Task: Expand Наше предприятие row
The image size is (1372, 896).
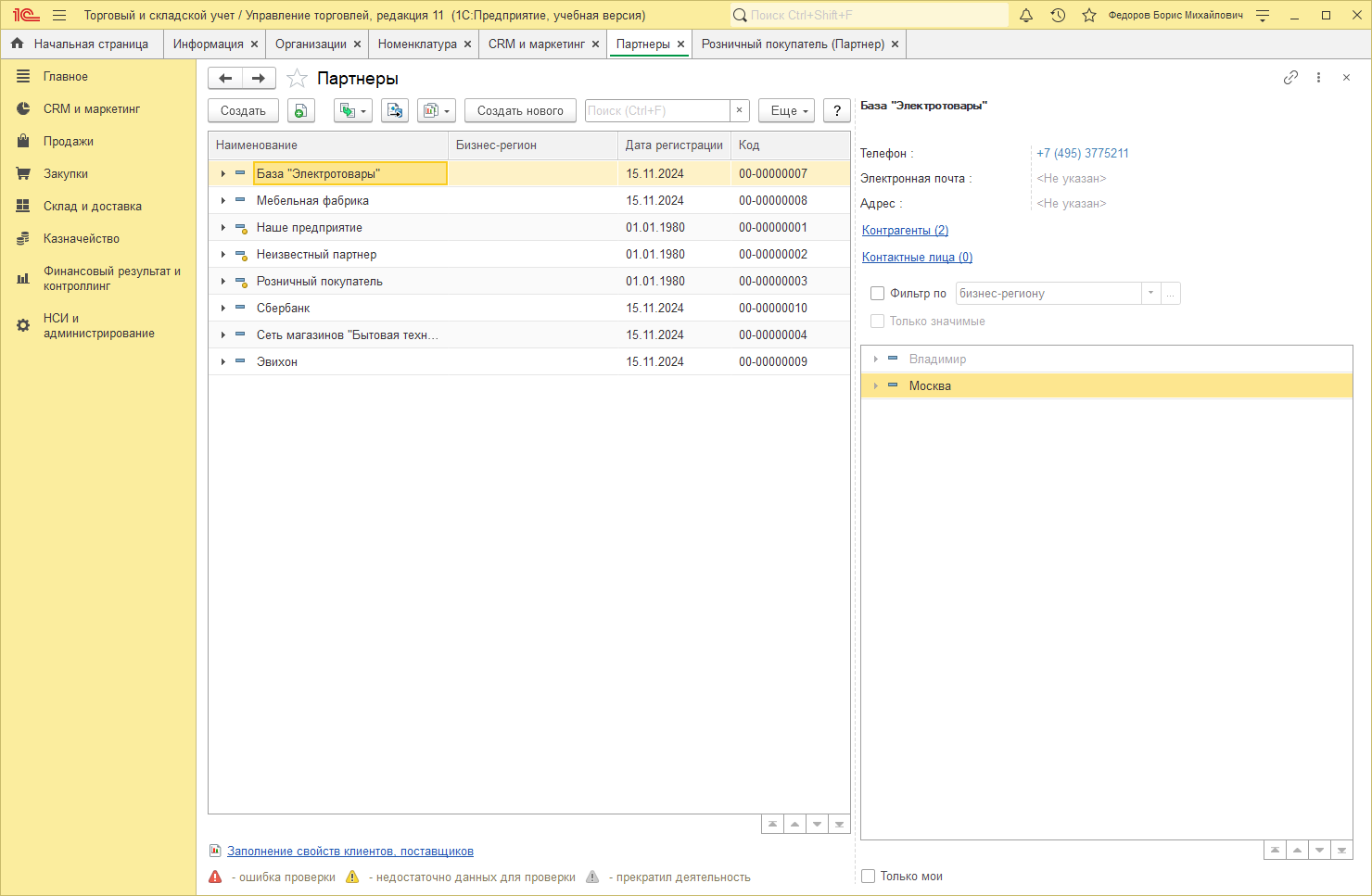Action: point(223,228)
